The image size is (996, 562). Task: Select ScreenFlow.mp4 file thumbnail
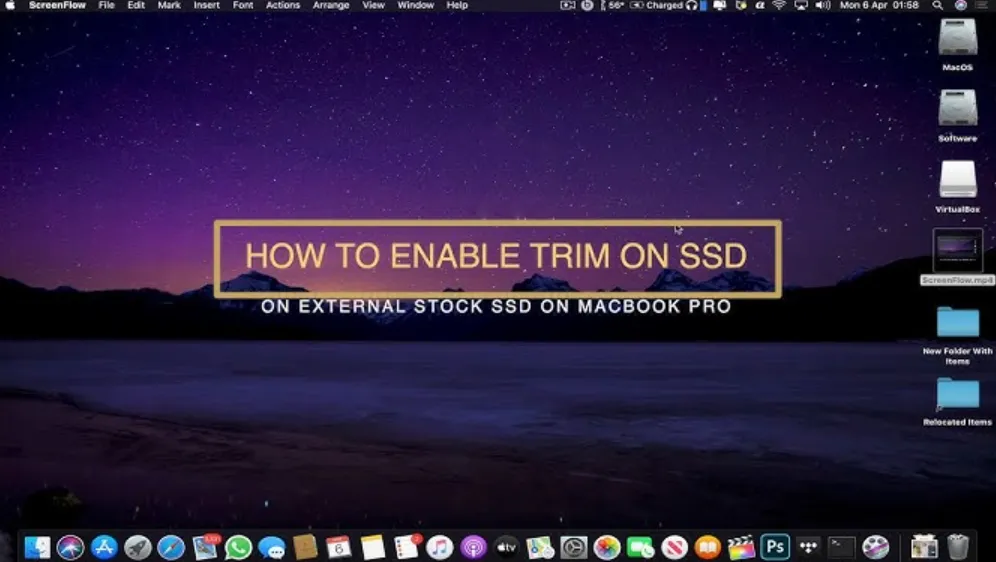(957, 251)
